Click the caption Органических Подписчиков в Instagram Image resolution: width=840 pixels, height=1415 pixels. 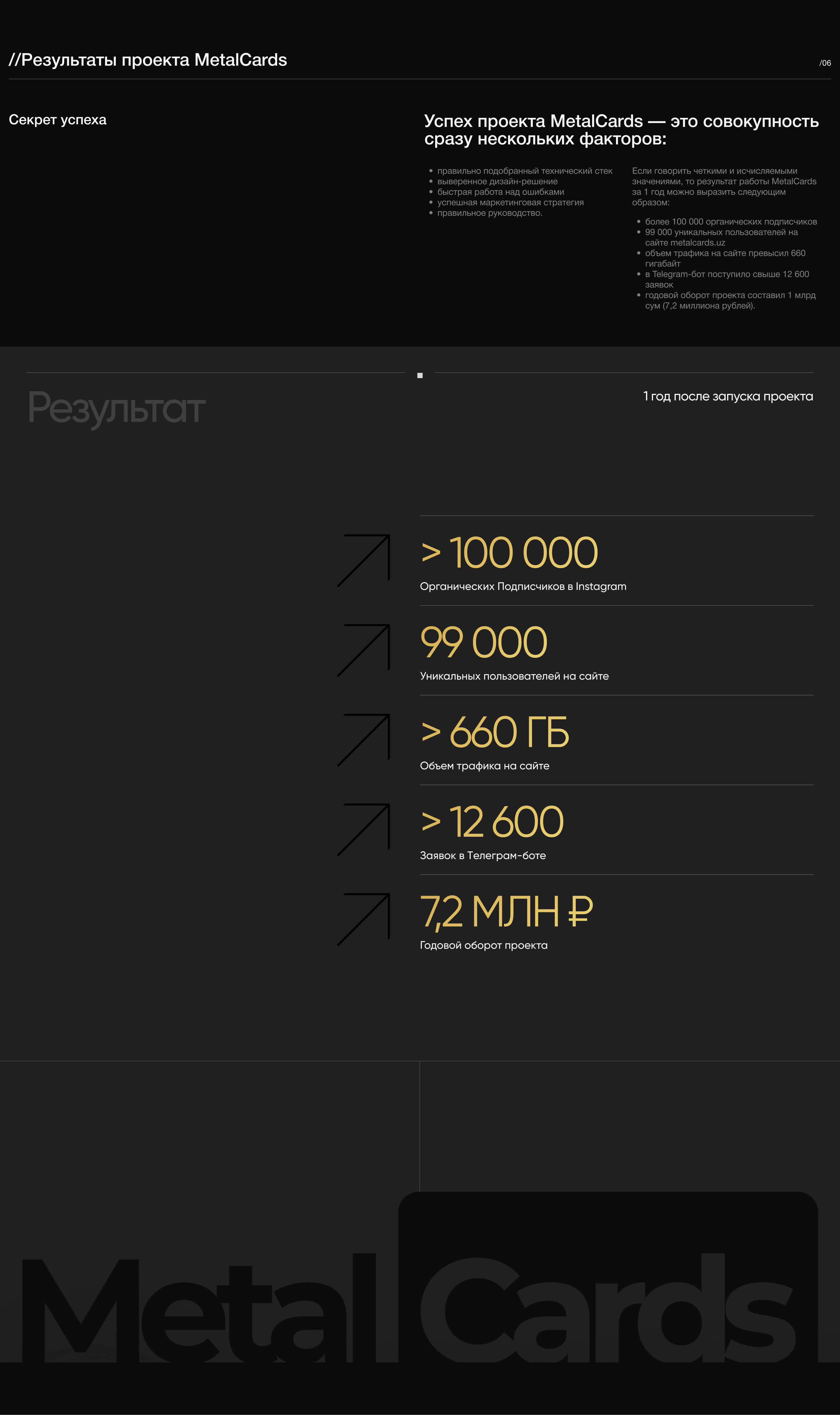[523, 587]
